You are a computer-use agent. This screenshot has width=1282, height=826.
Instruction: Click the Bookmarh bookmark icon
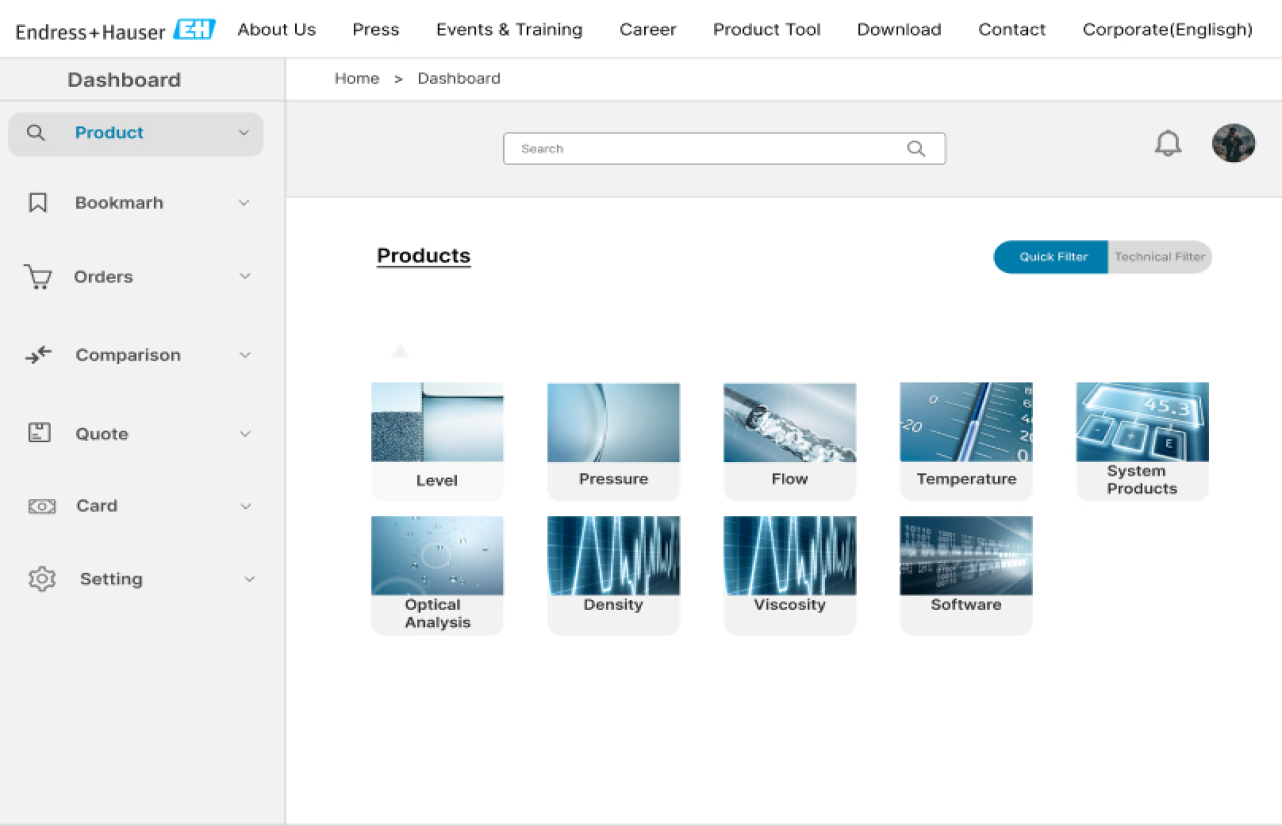coord(38,202)
